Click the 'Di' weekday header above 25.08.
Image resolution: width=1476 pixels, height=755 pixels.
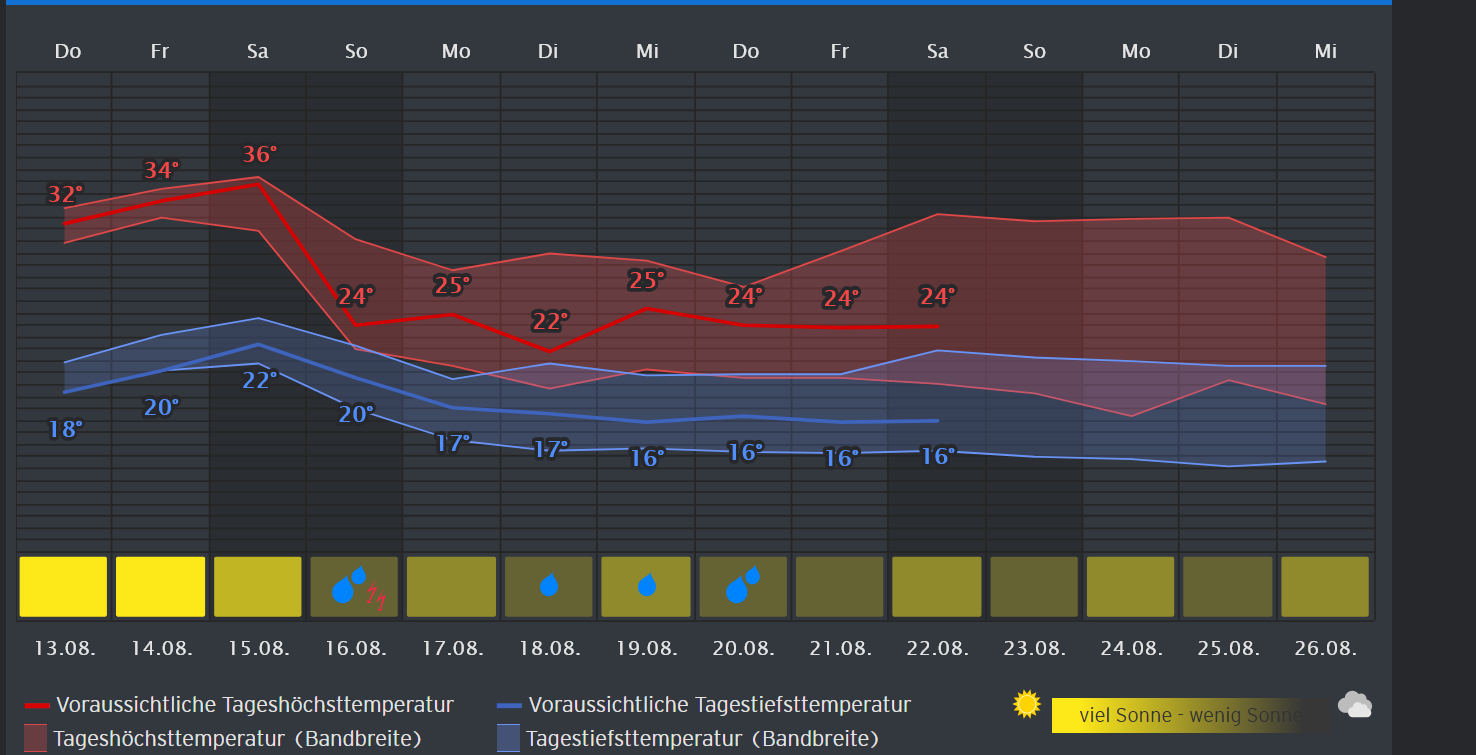(1227, 51)
